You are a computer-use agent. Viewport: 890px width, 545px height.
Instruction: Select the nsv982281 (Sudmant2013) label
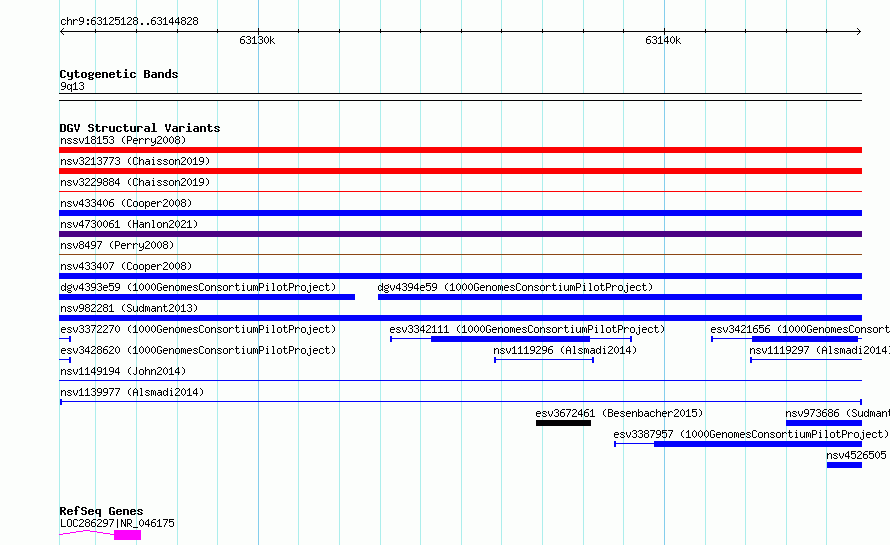(x=129, y=308)
